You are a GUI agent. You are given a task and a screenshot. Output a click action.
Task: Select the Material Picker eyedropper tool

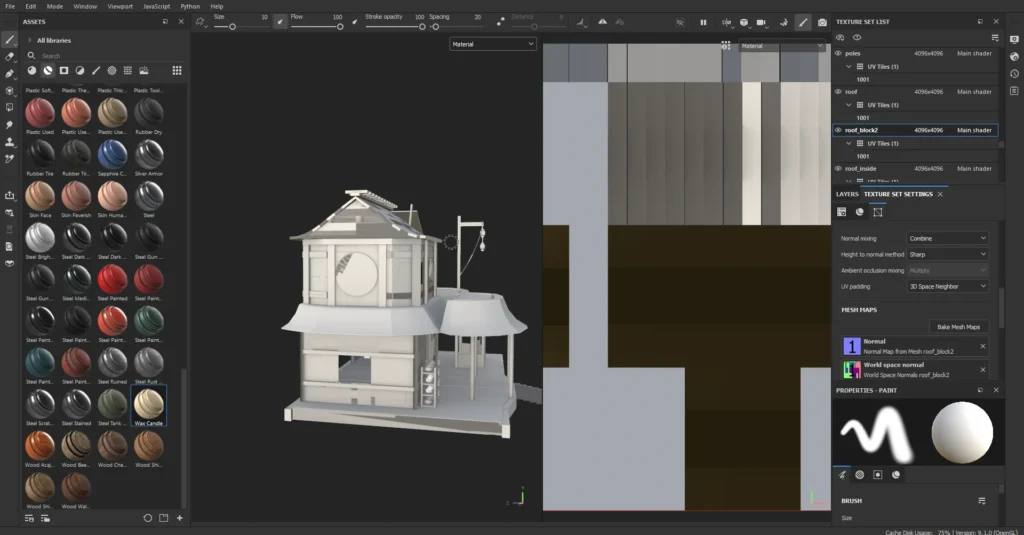point(10,159)
